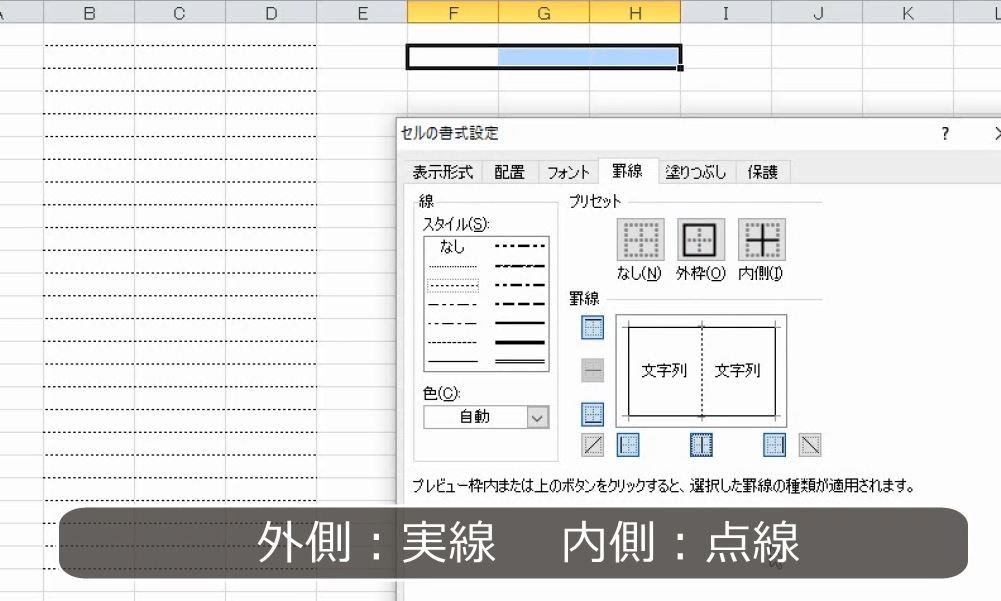Switch to the 塗りつぶし tab
The image size is (1001, 601).
[x=694, y=171]
